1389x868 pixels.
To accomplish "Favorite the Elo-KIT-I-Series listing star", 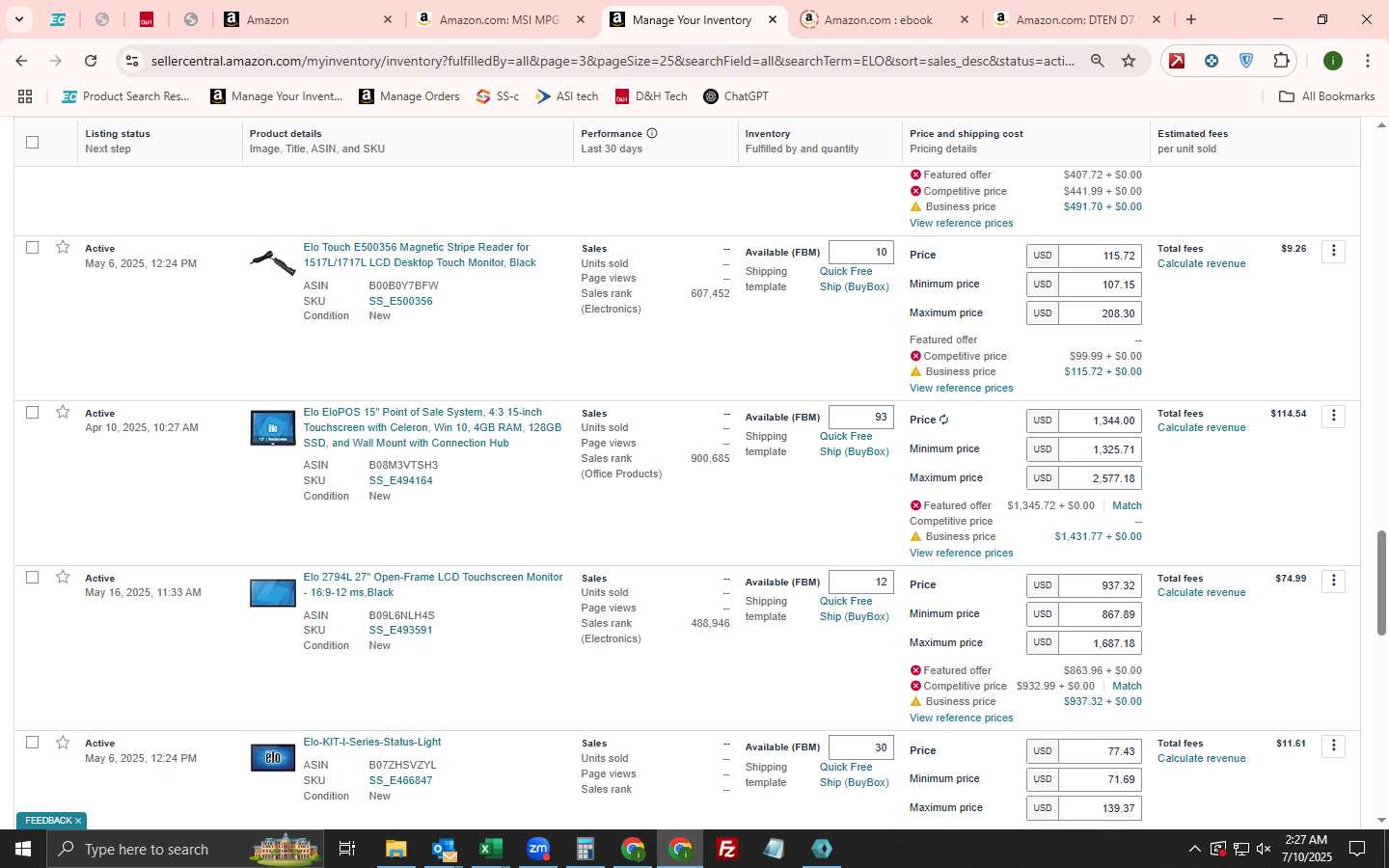I will 63,743.
